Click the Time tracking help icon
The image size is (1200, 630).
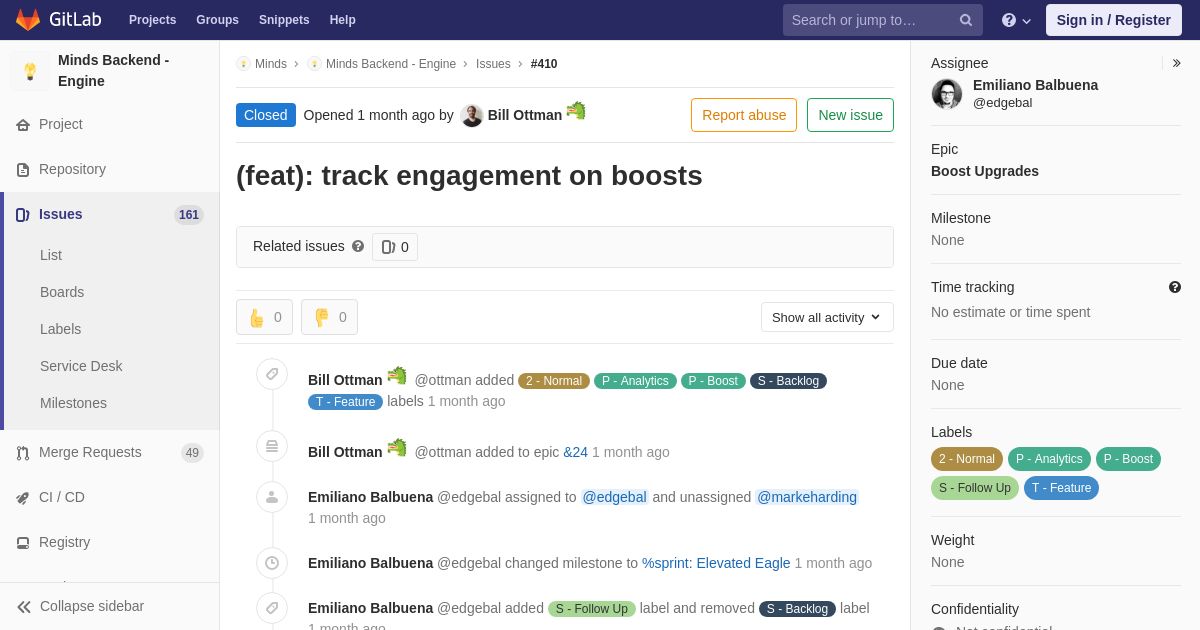point(1175,287)
